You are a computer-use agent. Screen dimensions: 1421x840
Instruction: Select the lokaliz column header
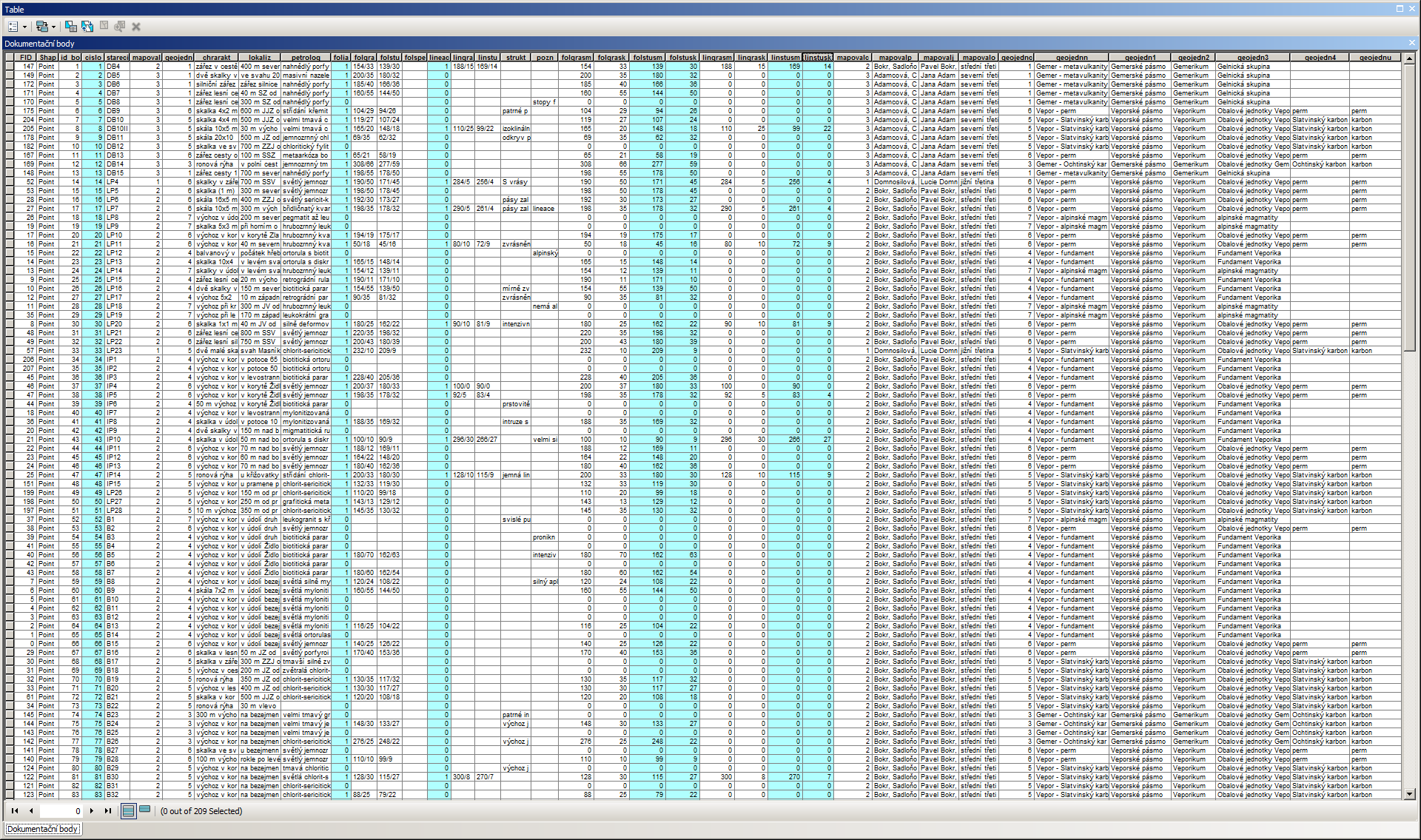coord(260,57)
